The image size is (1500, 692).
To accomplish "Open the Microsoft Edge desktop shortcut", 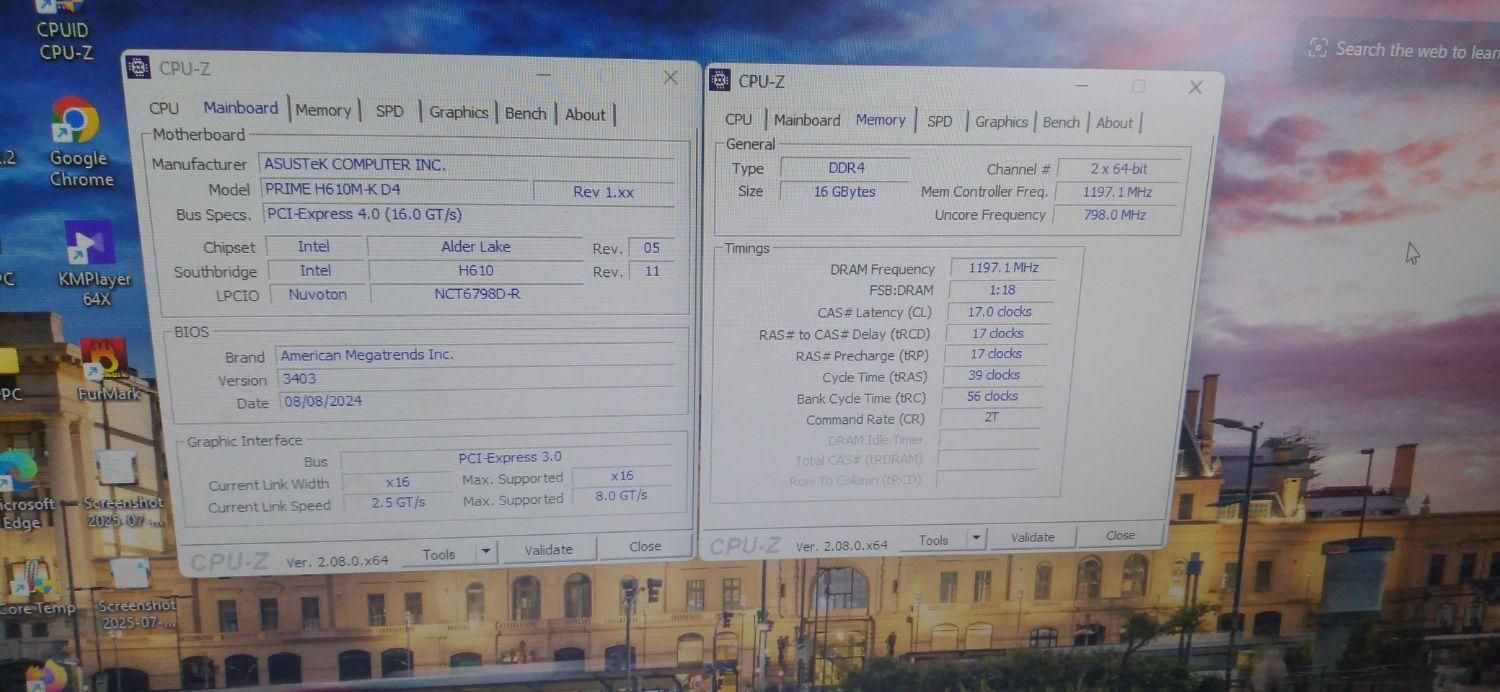I will tap(22, 490).
